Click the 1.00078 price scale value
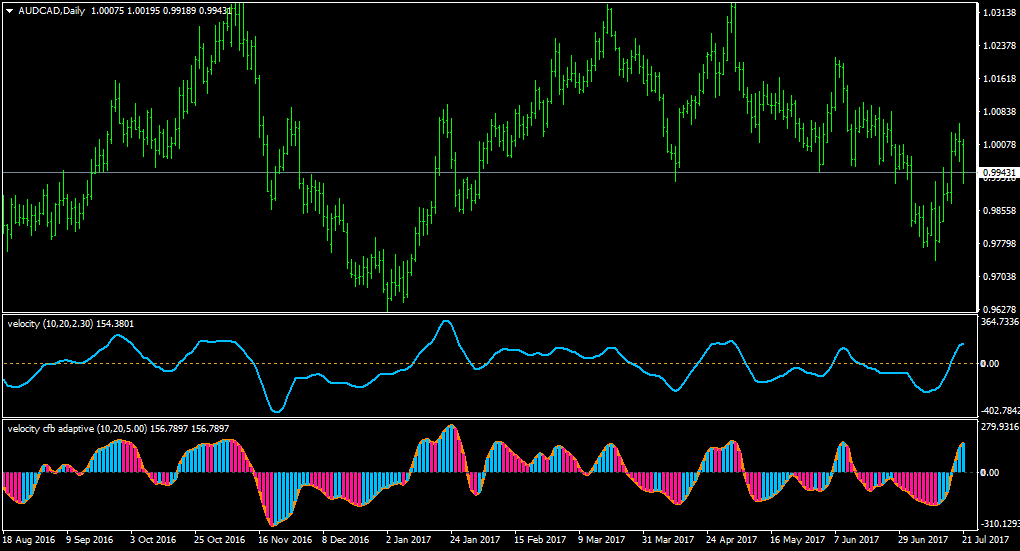Image resolution: width=1020 pixels, height=551 pixels. 1000,144
